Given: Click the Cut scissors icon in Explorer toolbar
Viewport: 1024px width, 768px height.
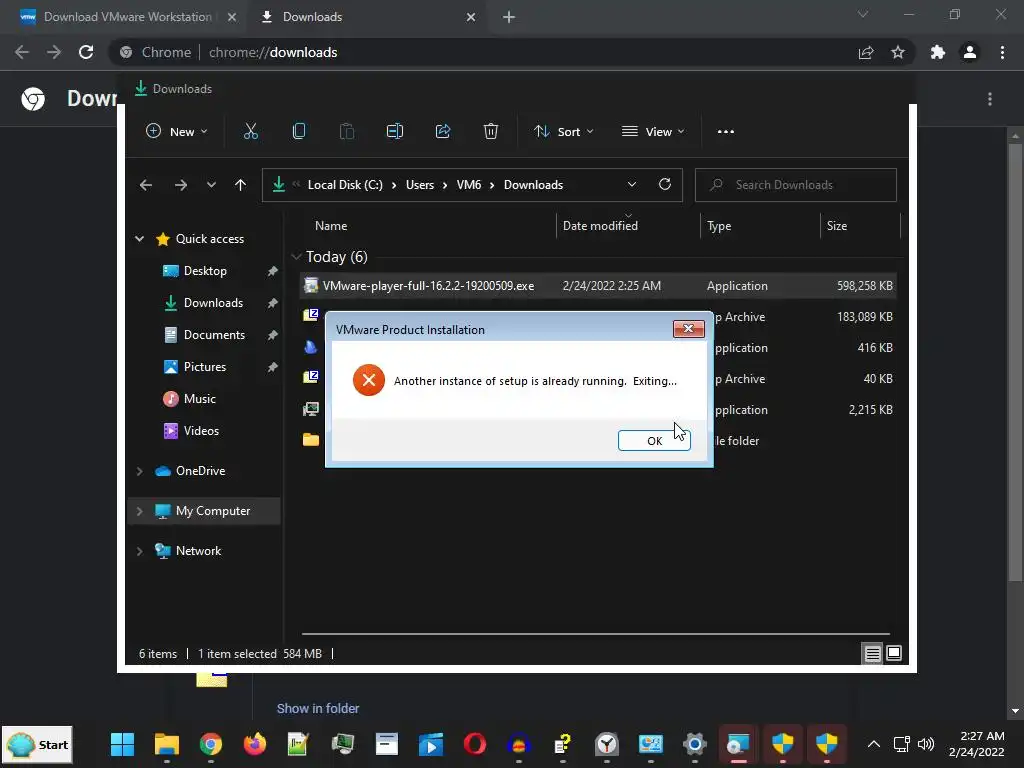Looking at the screenshot, I should [x=251, y=131].
